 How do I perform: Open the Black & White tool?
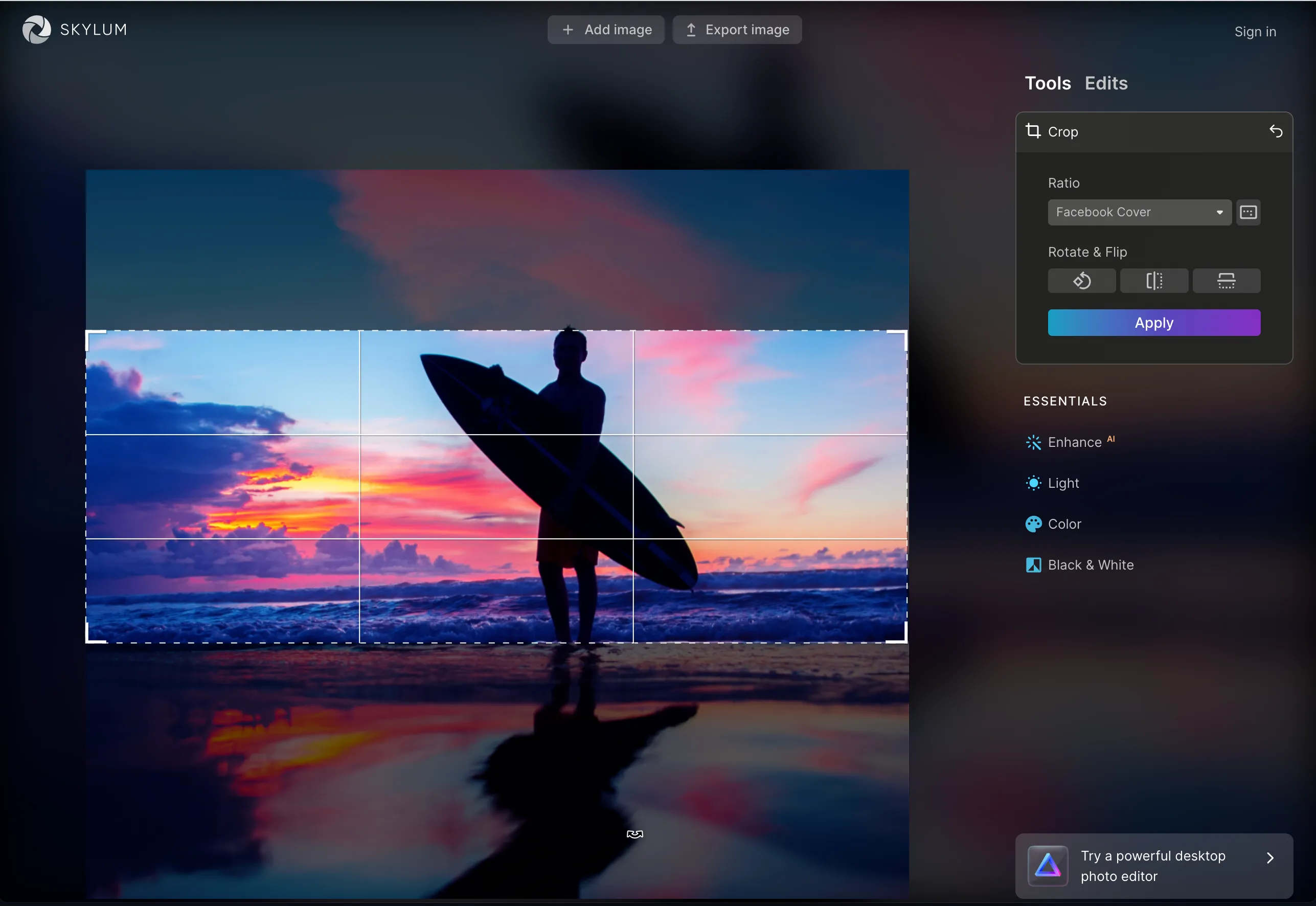1090,565
